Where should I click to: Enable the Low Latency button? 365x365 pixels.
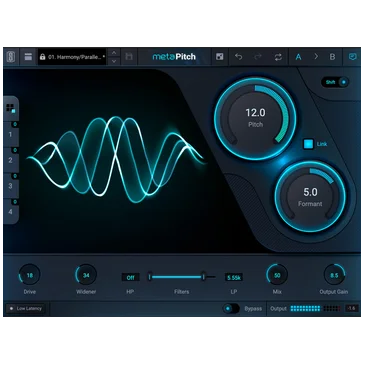pos(25,309)
